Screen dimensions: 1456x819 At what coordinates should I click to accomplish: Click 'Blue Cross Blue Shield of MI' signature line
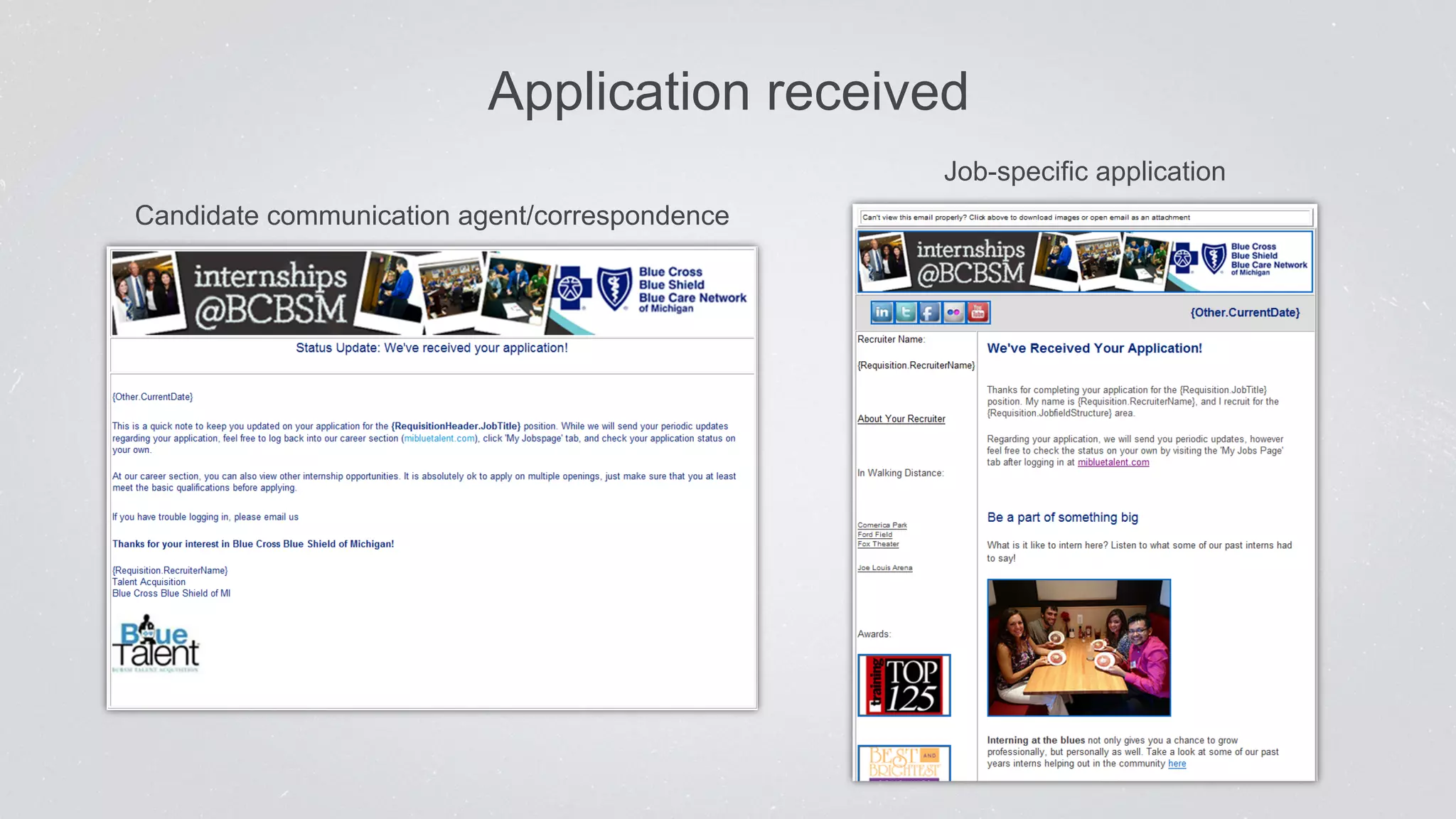click(171, 594)
